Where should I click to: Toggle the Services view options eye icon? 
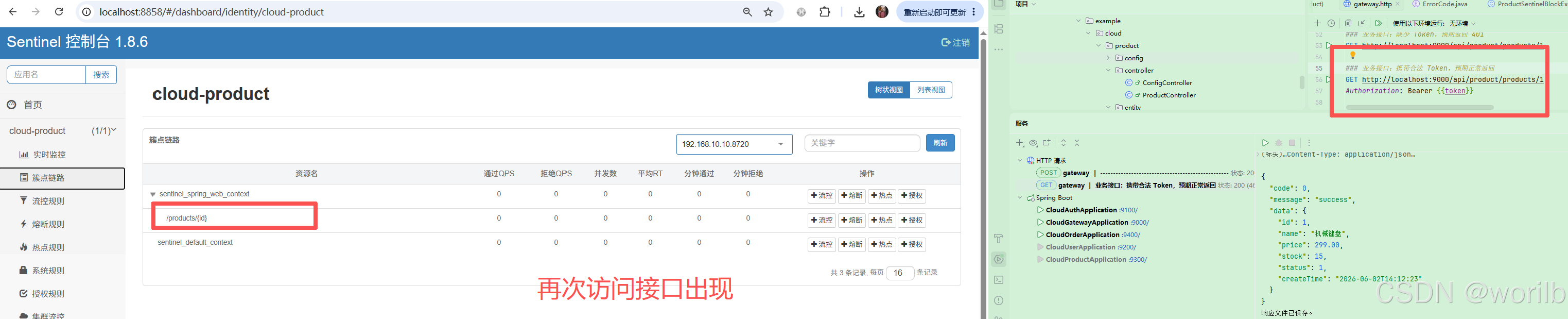(1034, 143)
